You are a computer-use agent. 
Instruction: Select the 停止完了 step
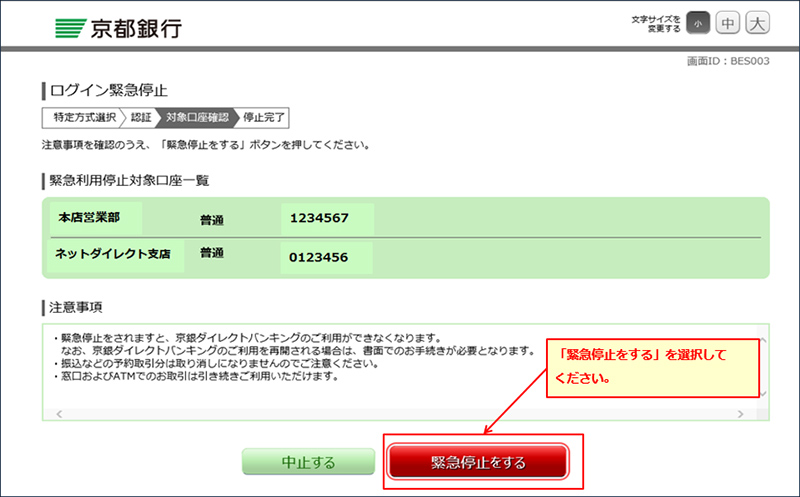[x=263, y=117]
